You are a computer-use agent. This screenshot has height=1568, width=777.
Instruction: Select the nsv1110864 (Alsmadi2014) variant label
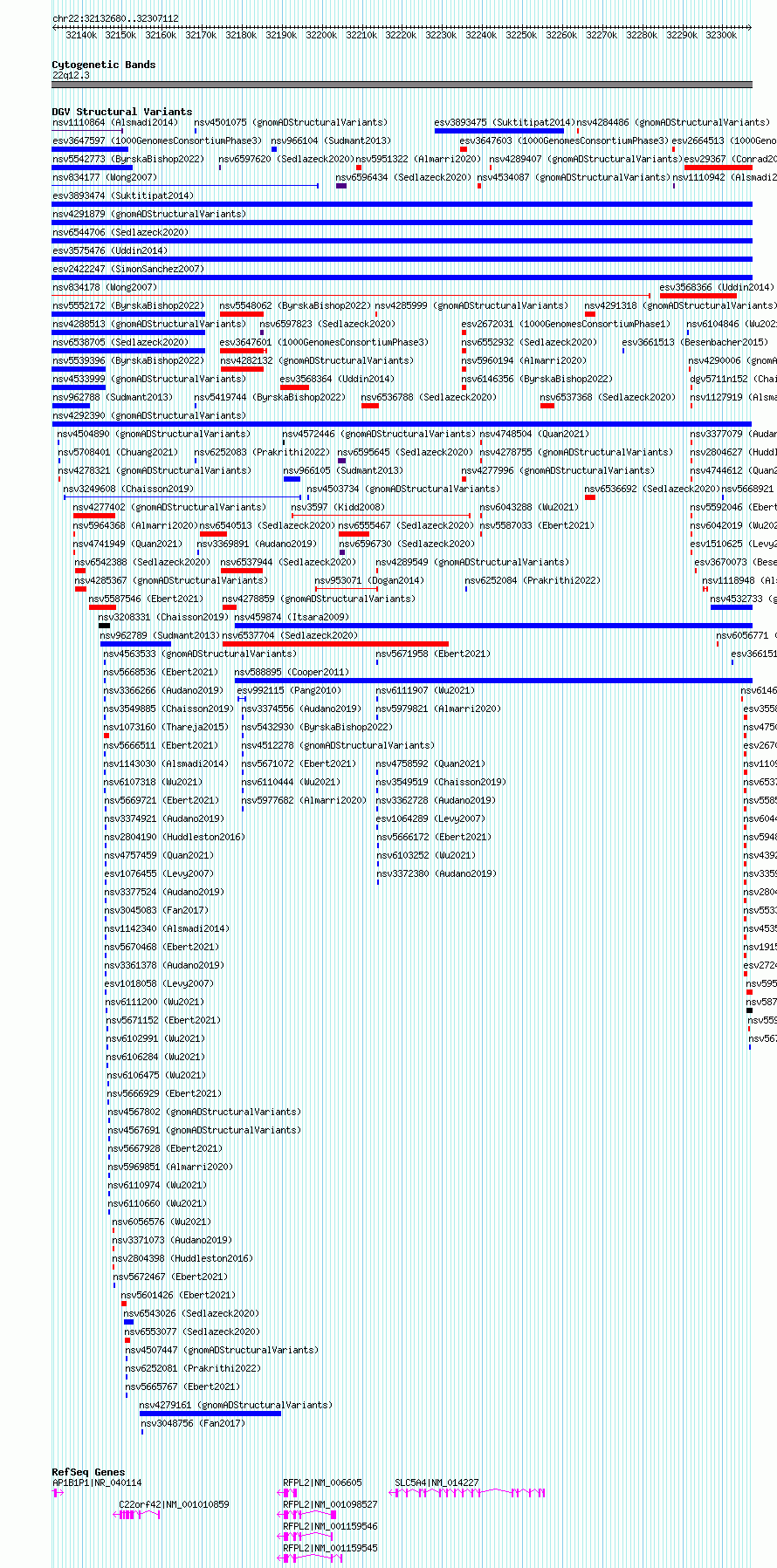(115, 123)
